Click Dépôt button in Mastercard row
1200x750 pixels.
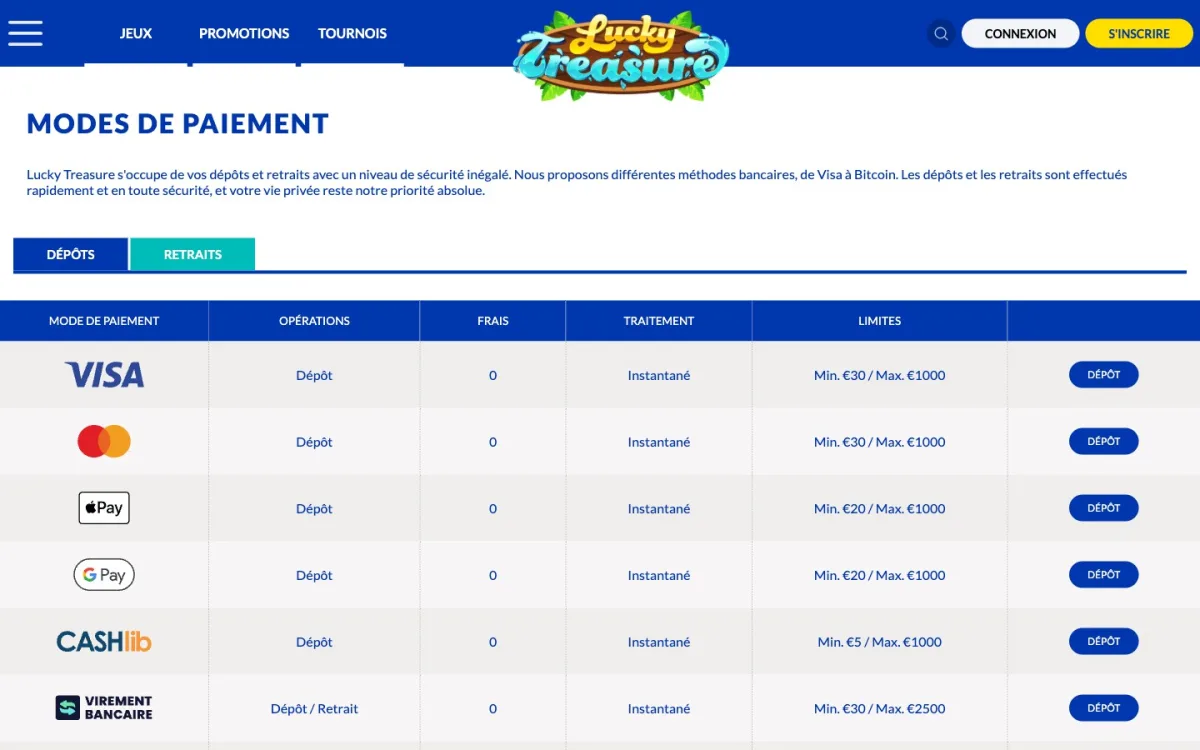click(x=1104, y=441)
